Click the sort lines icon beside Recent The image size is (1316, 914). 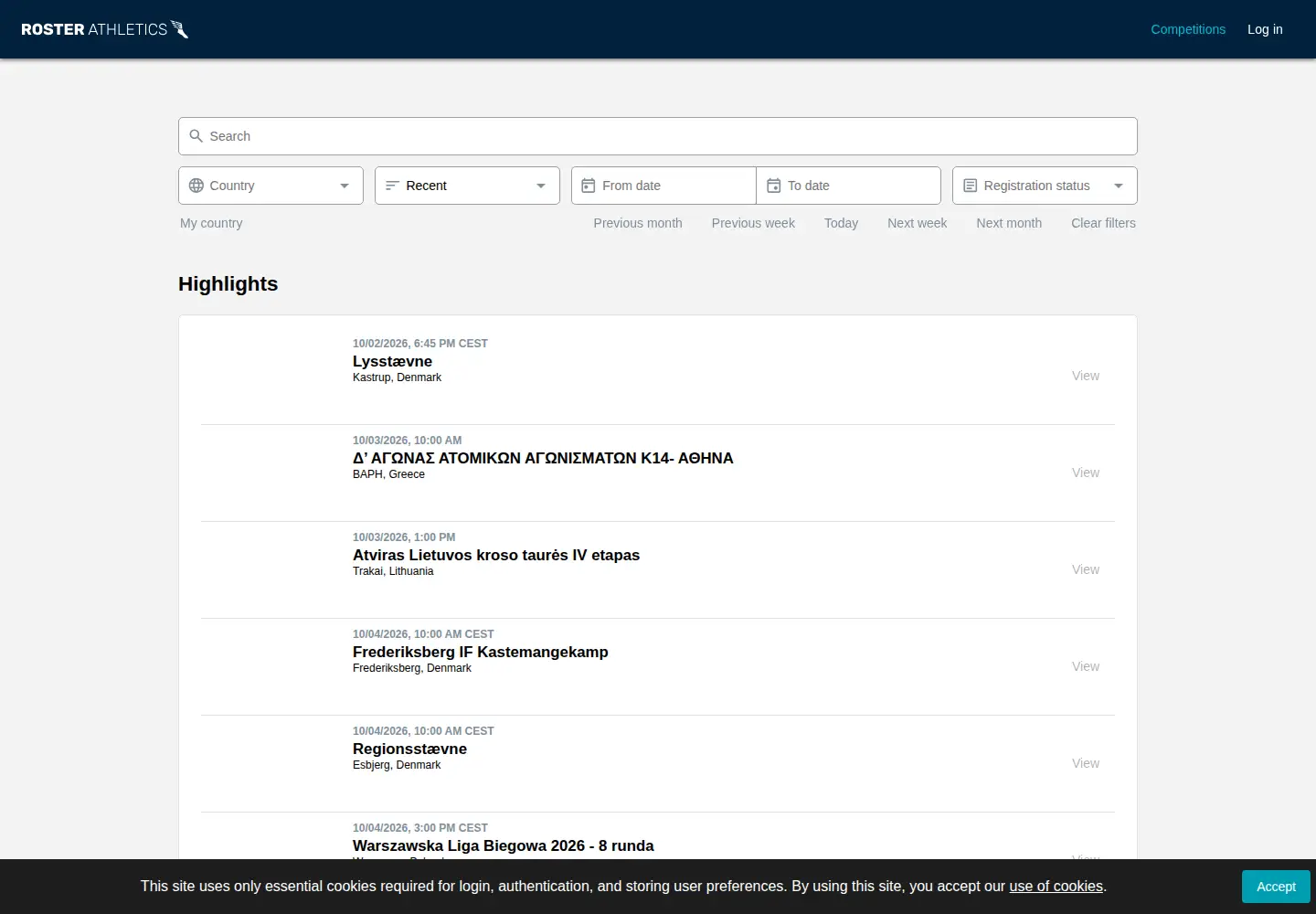click(392, 186)
